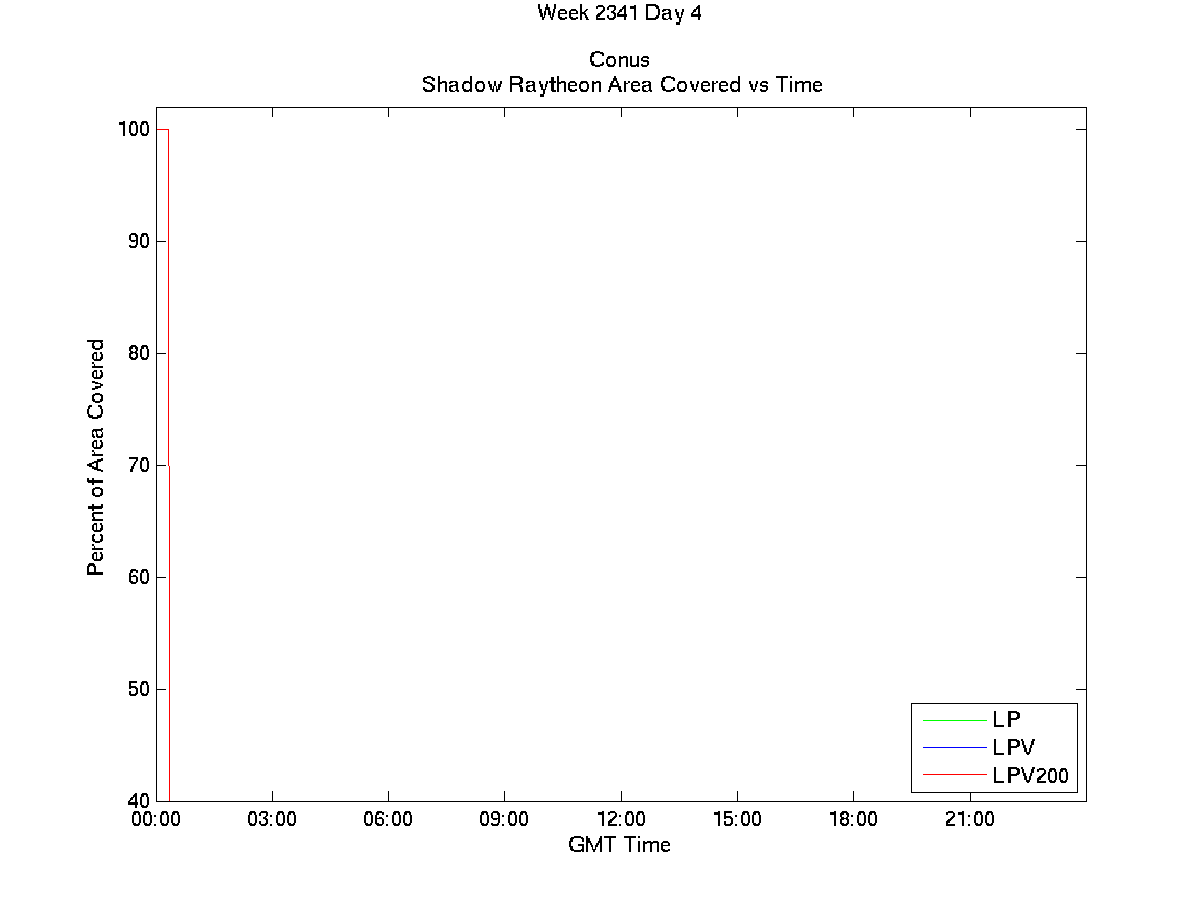Click the red LPV200 line sample in legend
Viewport: 1200px width, 900px height.
[x=954, y=774]
